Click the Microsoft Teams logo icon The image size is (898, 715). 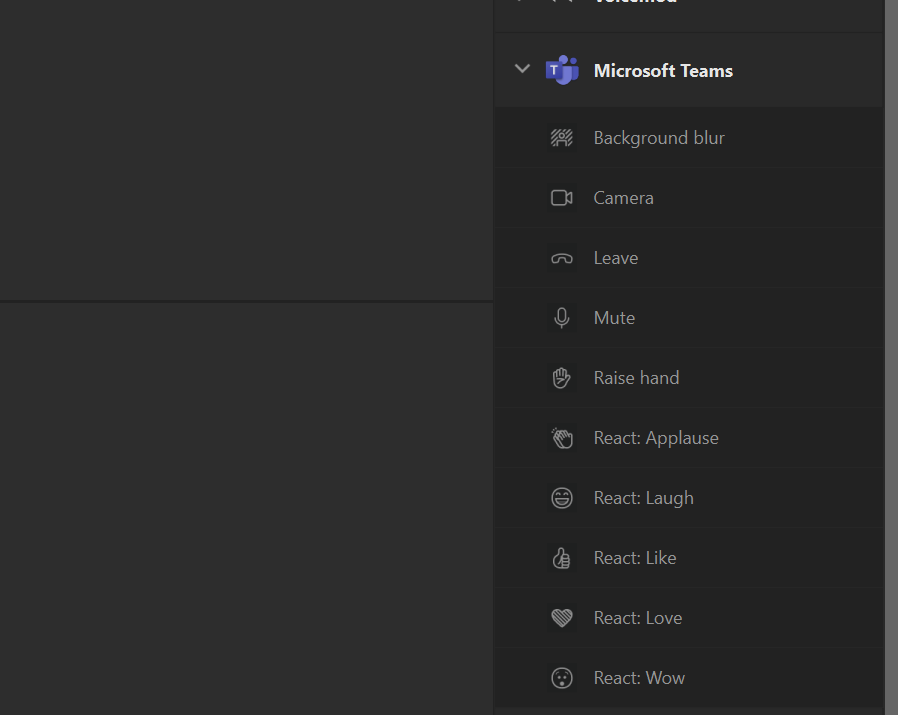(x=562, y=70)
